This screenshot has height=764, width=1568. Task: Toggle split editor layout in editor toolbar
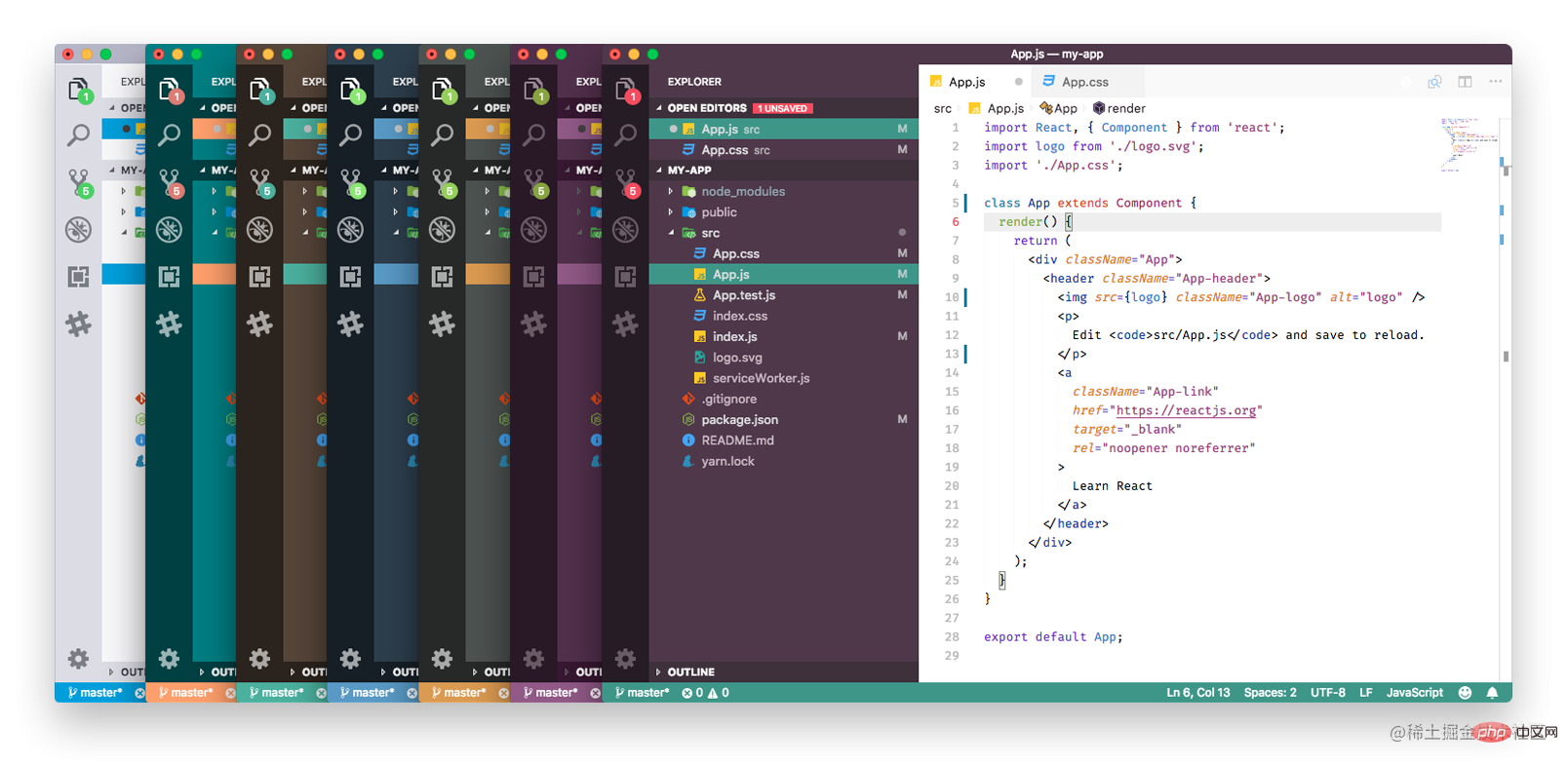click(1465, 82)
